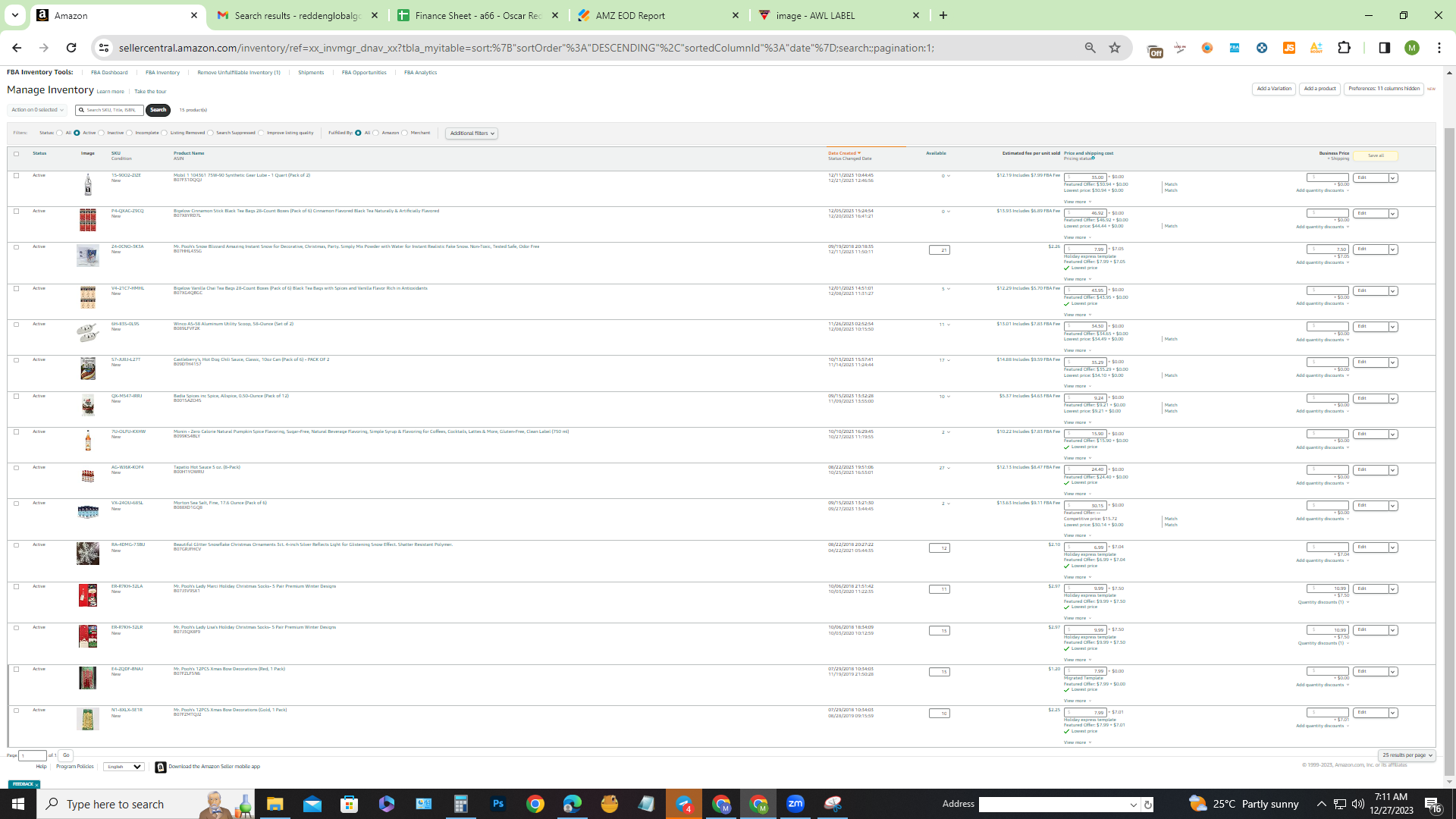Click the page number input field
This screenshot has height=819, width=1456.
pos(32,755)
